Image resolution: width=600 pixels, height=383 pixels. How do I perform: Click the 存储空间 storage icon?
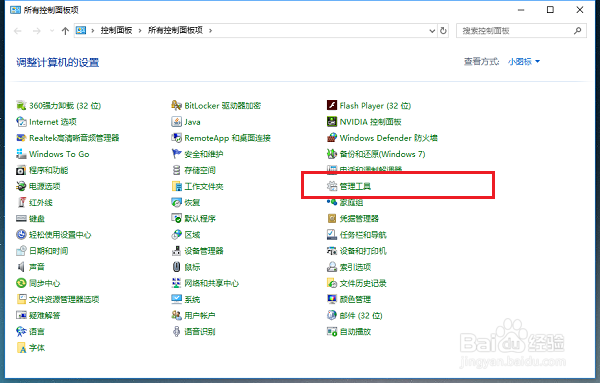point(176,170)
